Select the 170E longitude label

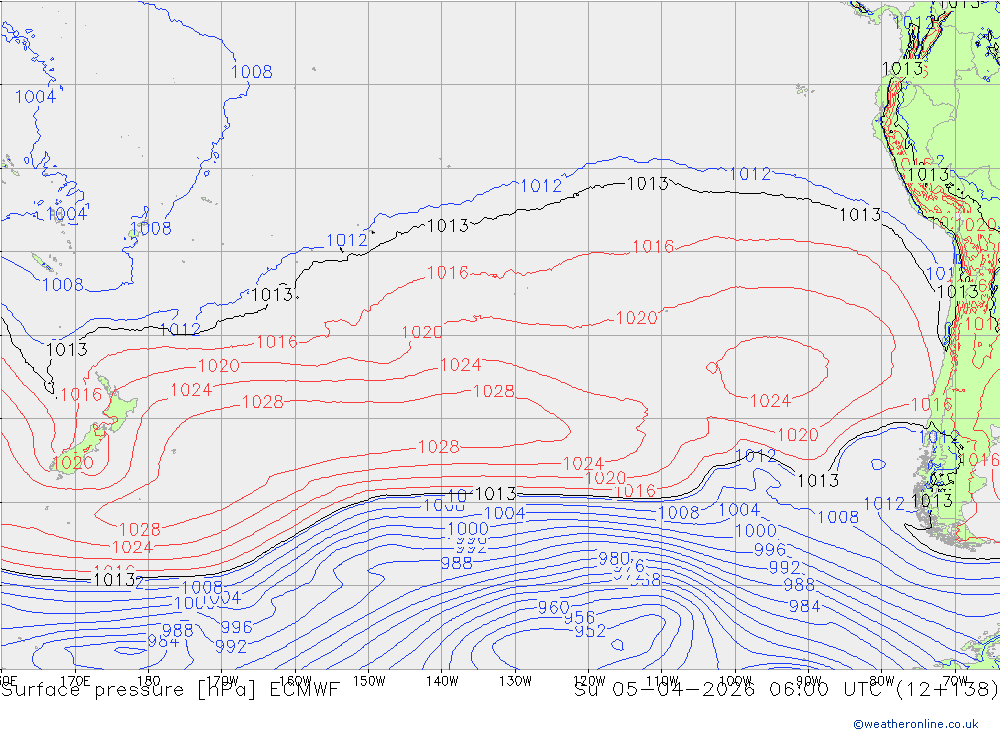pyautogui.click(x=75, y=681)
